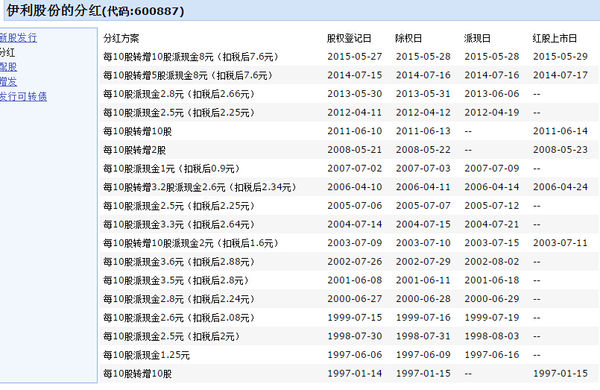Click the 分红方案 column header

tap(121, 38)
